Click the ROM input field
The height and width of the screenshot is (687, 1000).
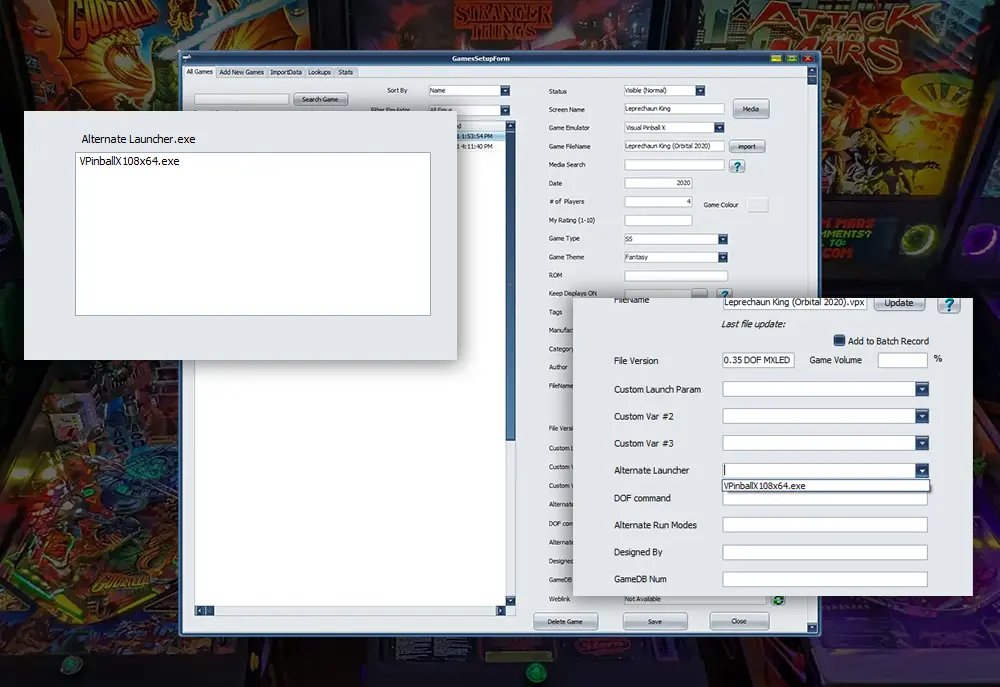[676, 276]
